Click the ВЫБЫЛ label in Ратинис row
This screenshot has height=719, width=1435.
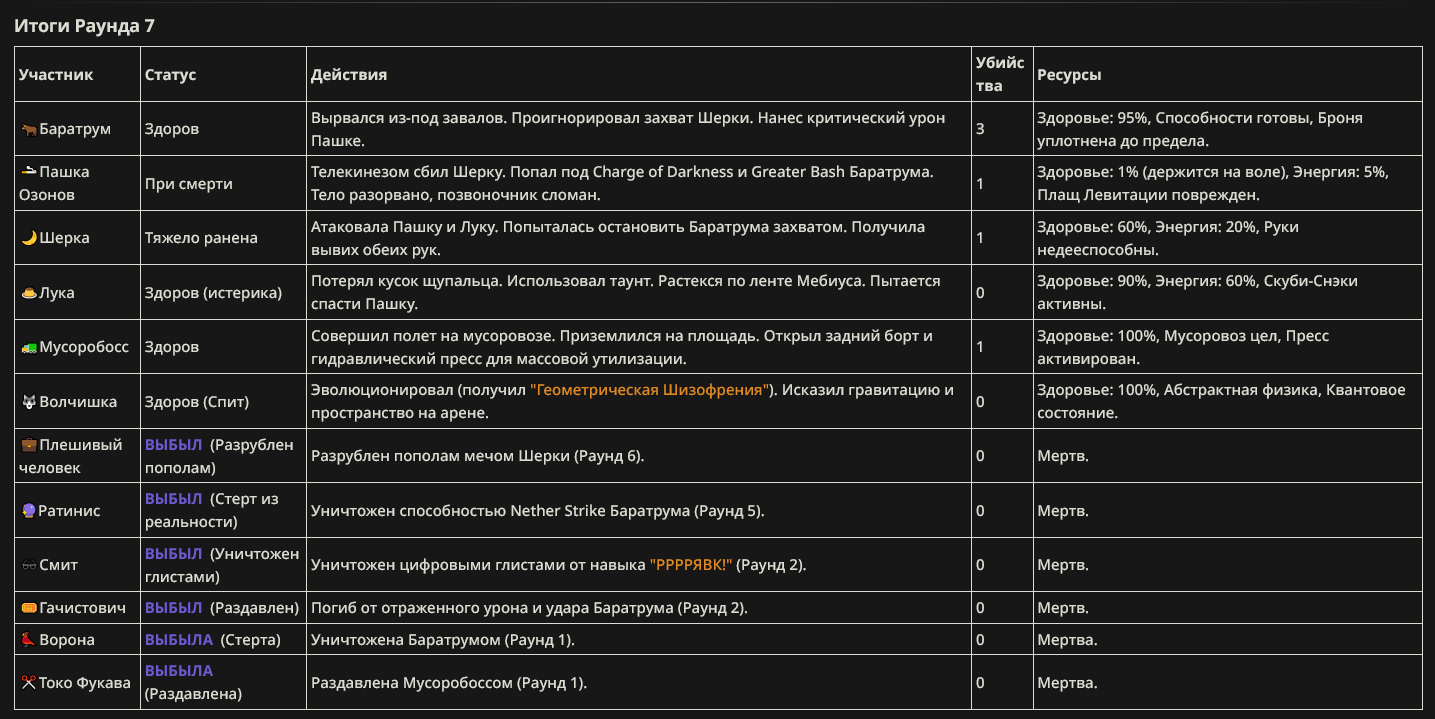(174, 499)
